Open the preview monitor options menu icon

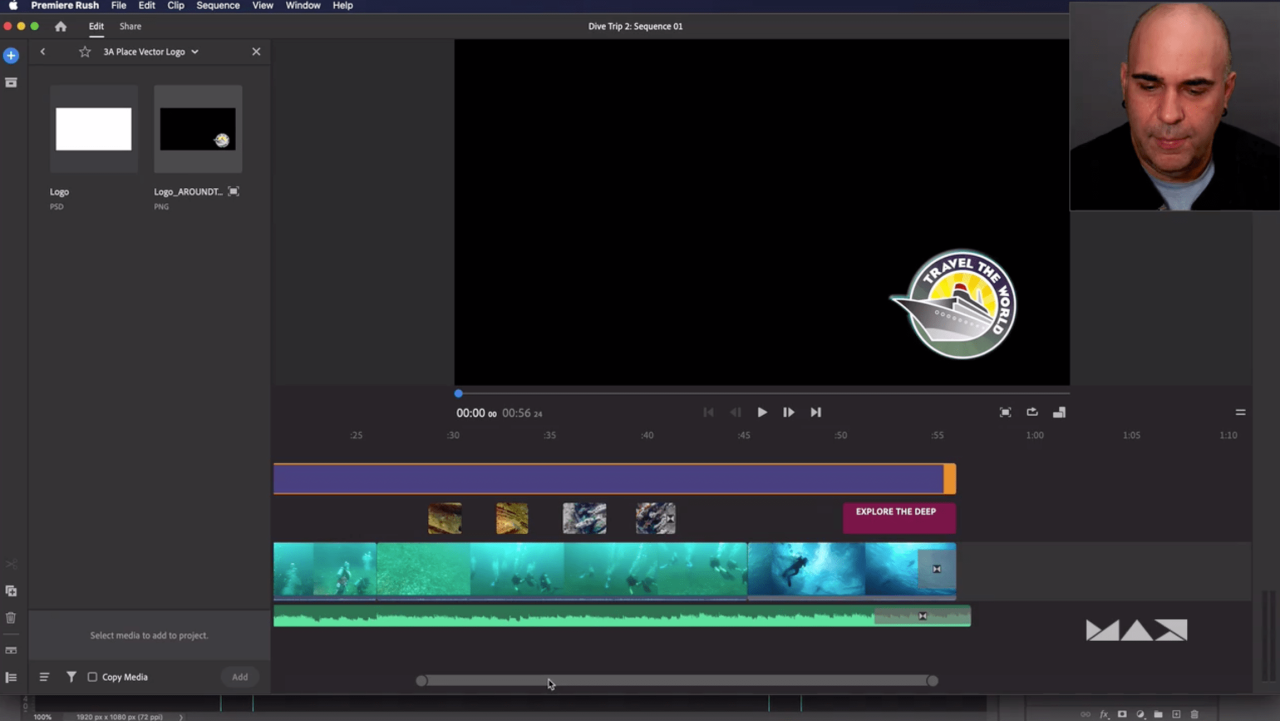pos(1240,412)
